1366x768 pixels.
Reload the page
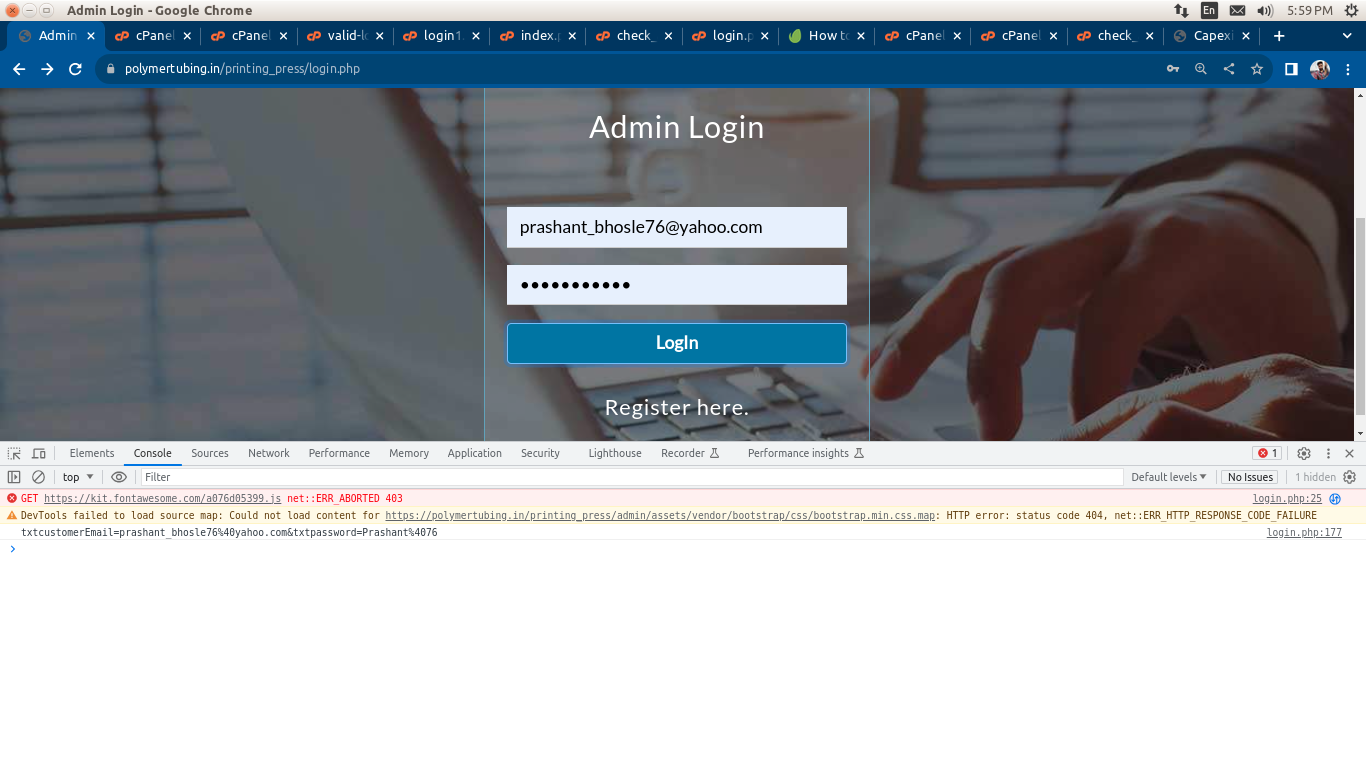75,69
